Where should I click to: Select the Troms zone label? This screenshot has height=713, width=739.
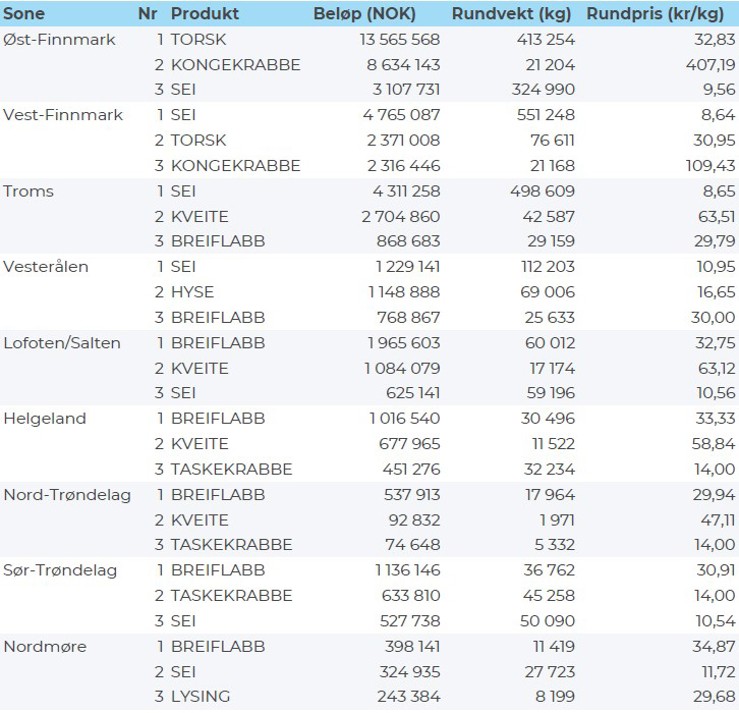pos(29,191)
